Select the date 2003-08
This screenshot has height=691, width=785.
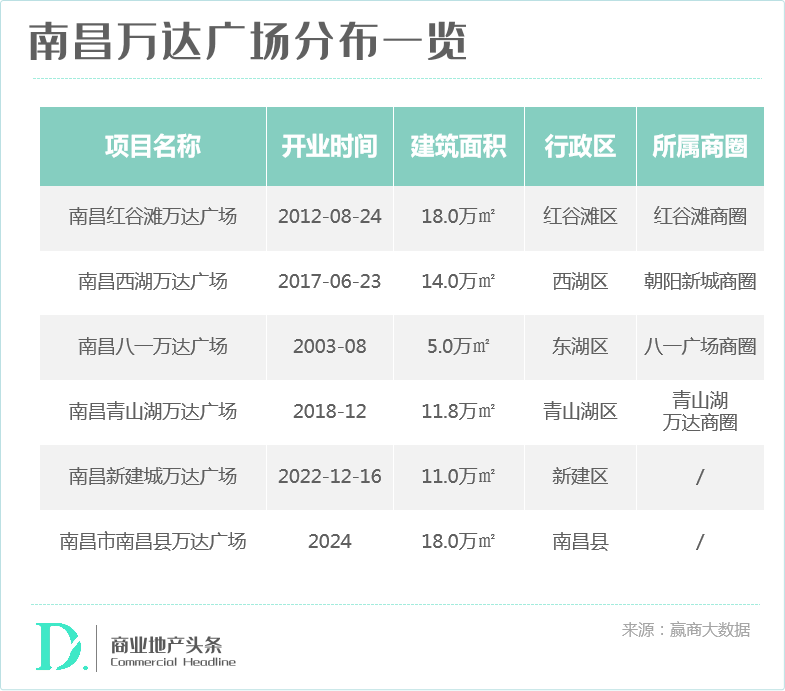(329, 347)
